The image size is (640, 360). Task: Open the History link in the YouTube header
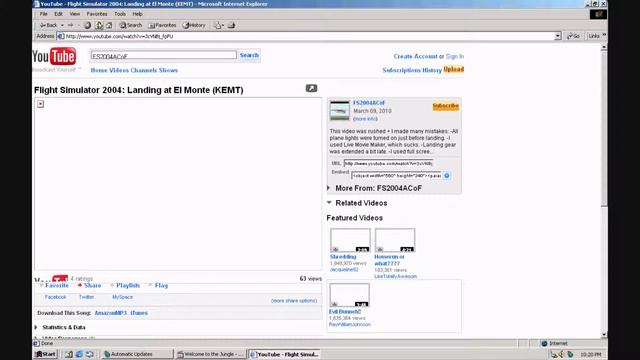coord(432,70)
